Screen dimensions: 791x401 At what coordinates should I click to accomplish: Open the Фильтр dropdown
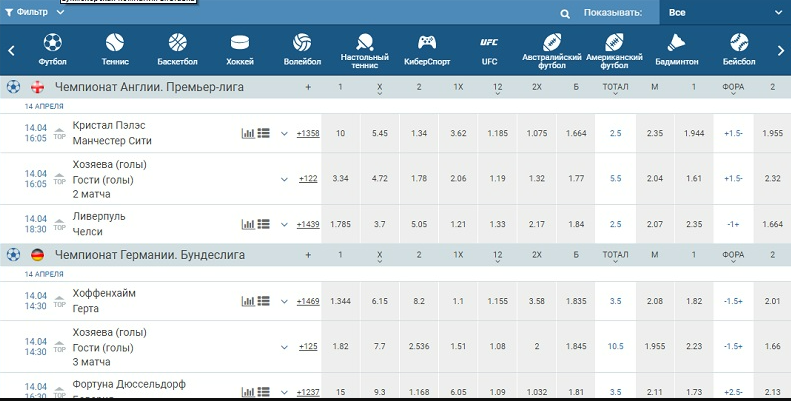[34, 12]
